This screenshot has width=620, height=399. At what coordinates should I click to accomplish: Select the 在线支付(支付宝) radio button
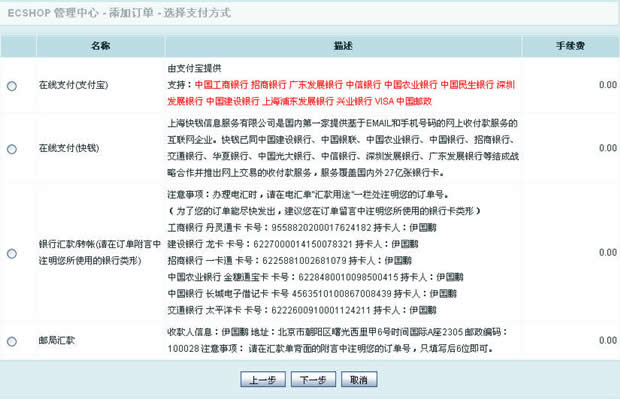pyautogui.click(x=12, y=86)
